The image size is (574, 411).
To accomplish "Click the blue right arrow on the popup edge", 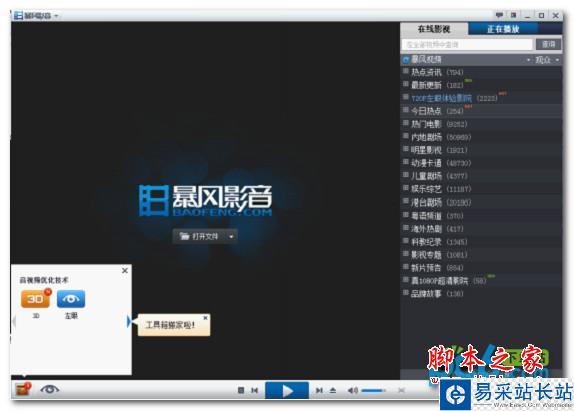I will 129,321.
